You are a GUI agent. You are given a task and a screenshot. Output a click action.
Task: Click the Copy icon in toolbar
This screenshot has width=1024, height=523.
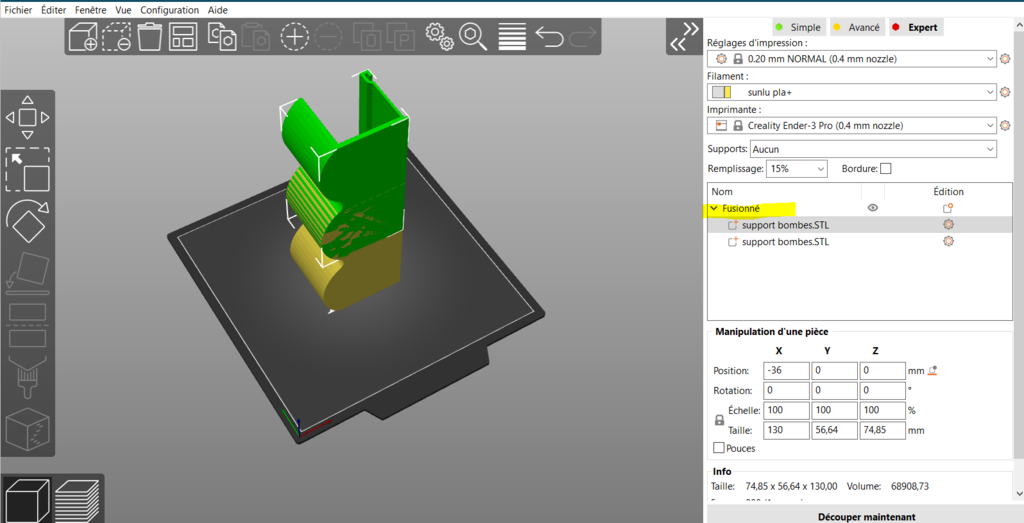click(x=222, y=37)
